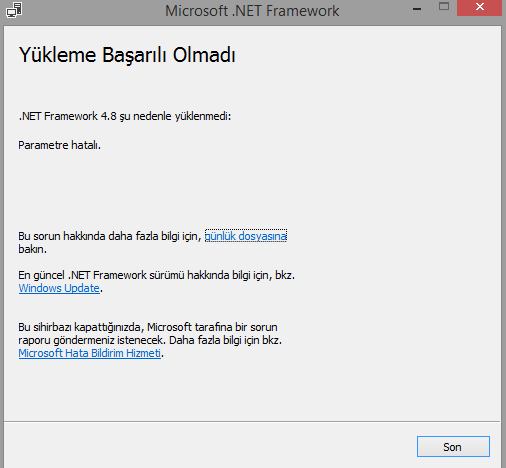Click text En güncel .NET Framework sürümü
Viewport: 506px width, 468px height.
(x=101, y=275)
